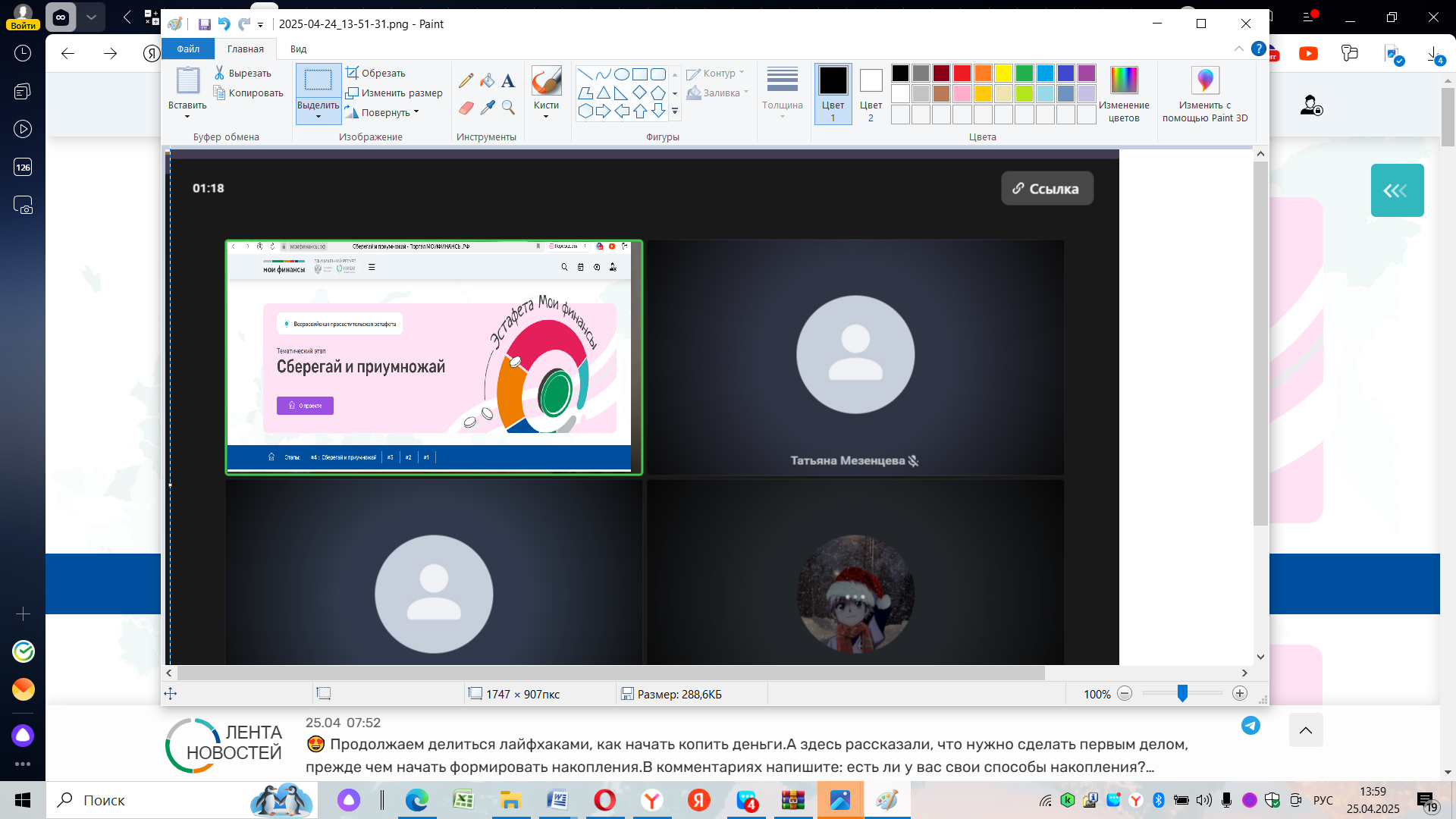Click the Cut (Вырезать) button
This screenshot has height=819, width=1456.
coord(243,73)
